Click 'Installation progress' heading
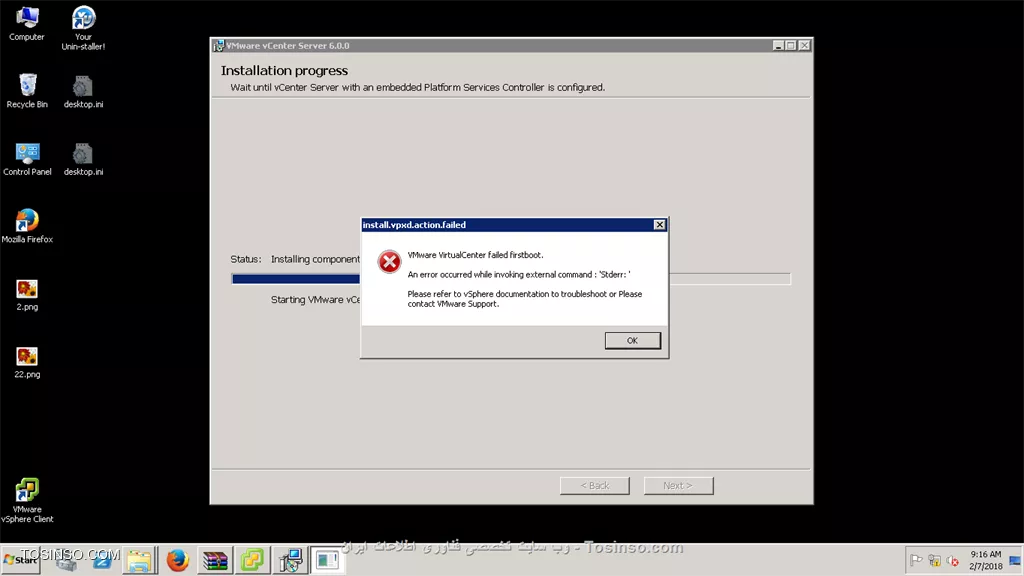 click(284, 71)
